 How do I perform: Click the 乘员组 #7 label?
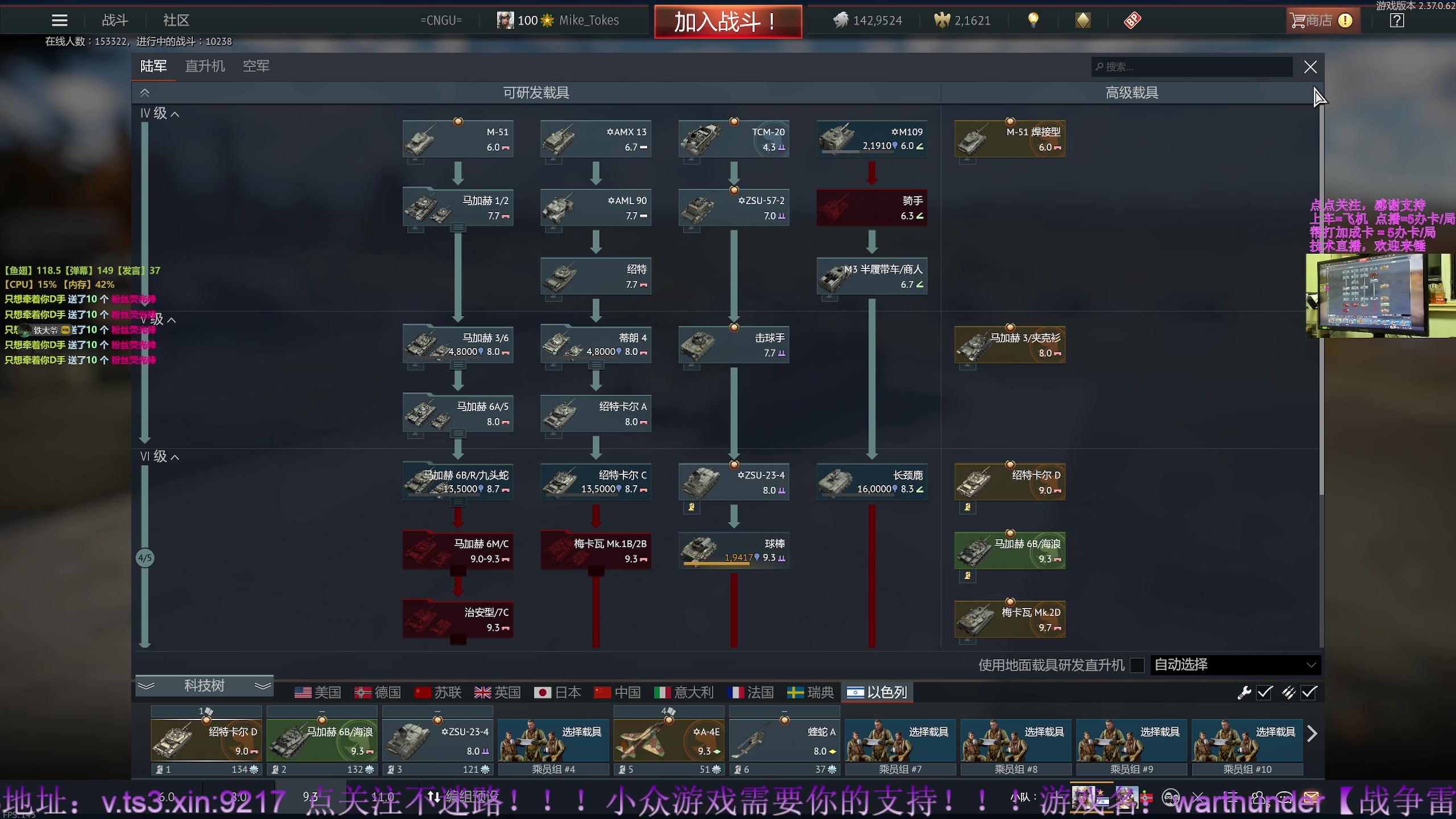[900, 770]
